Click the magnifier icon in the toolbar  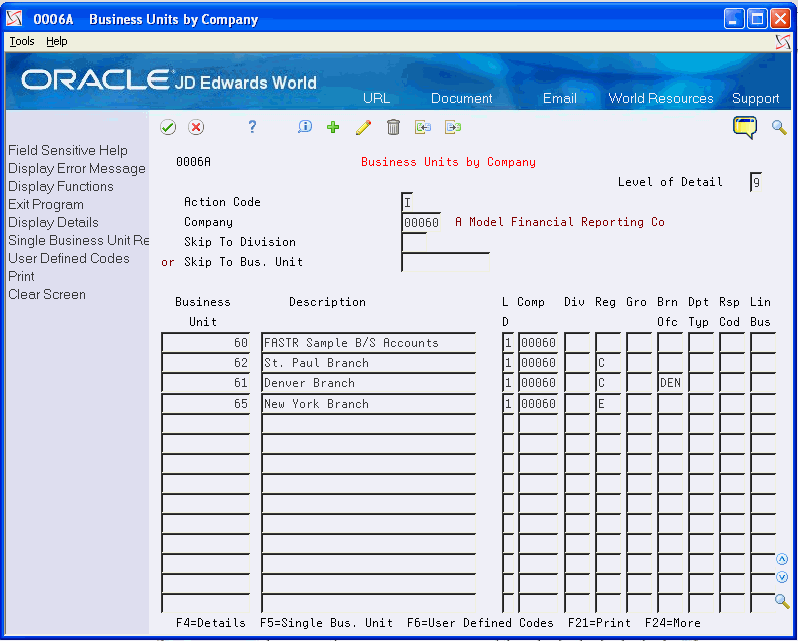[x=779, y=127]
